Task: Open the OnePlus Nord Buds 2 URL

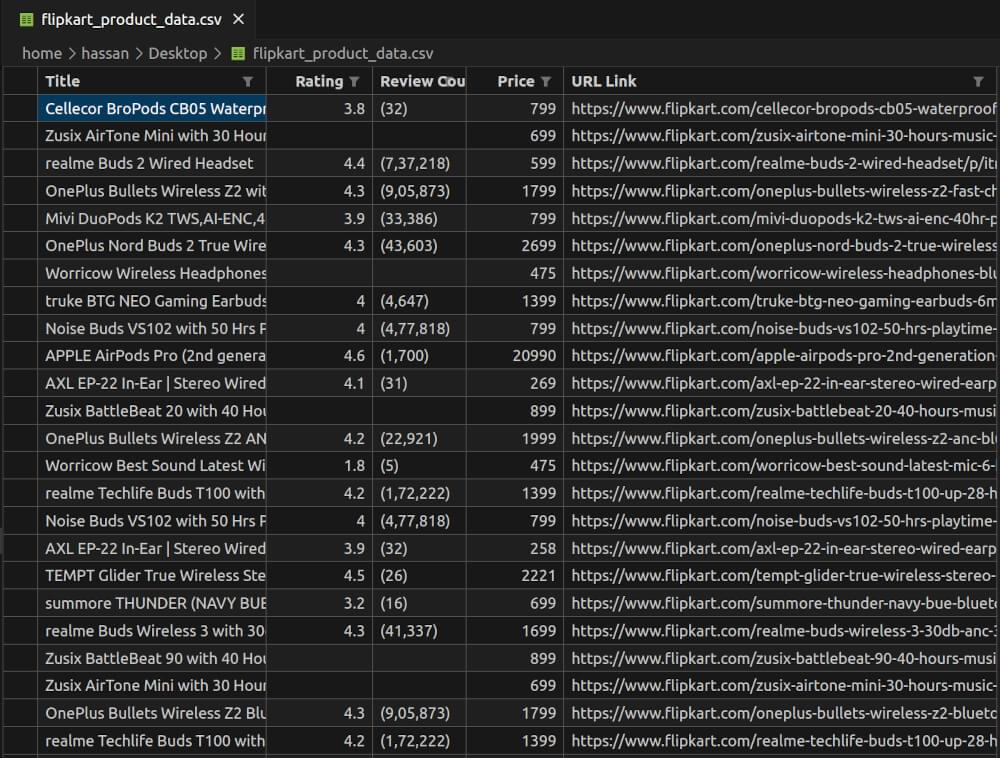Action: pos(780,245)
